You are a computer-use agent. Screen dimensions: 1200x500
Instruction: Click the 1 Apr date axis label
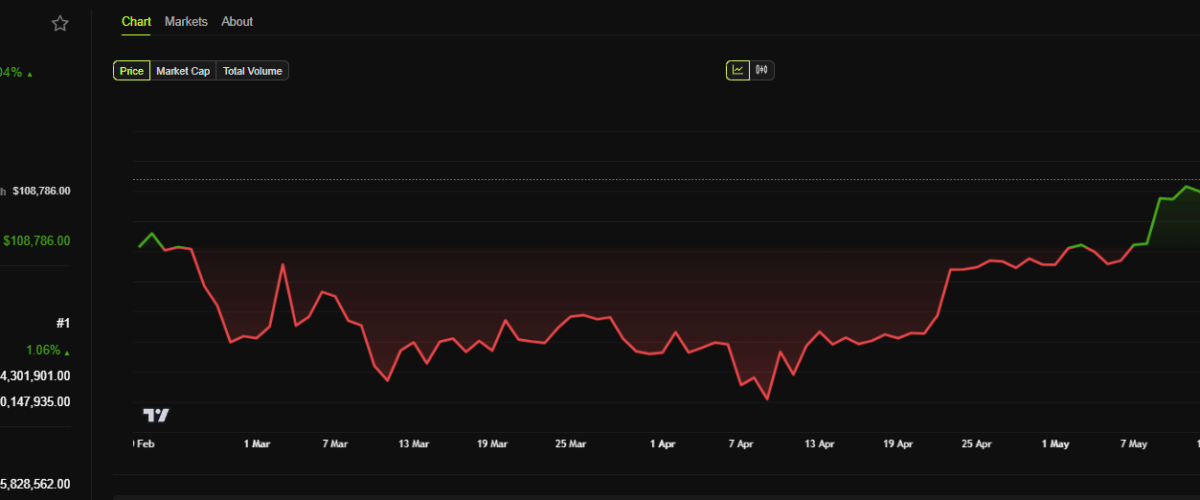coord(662,443)
